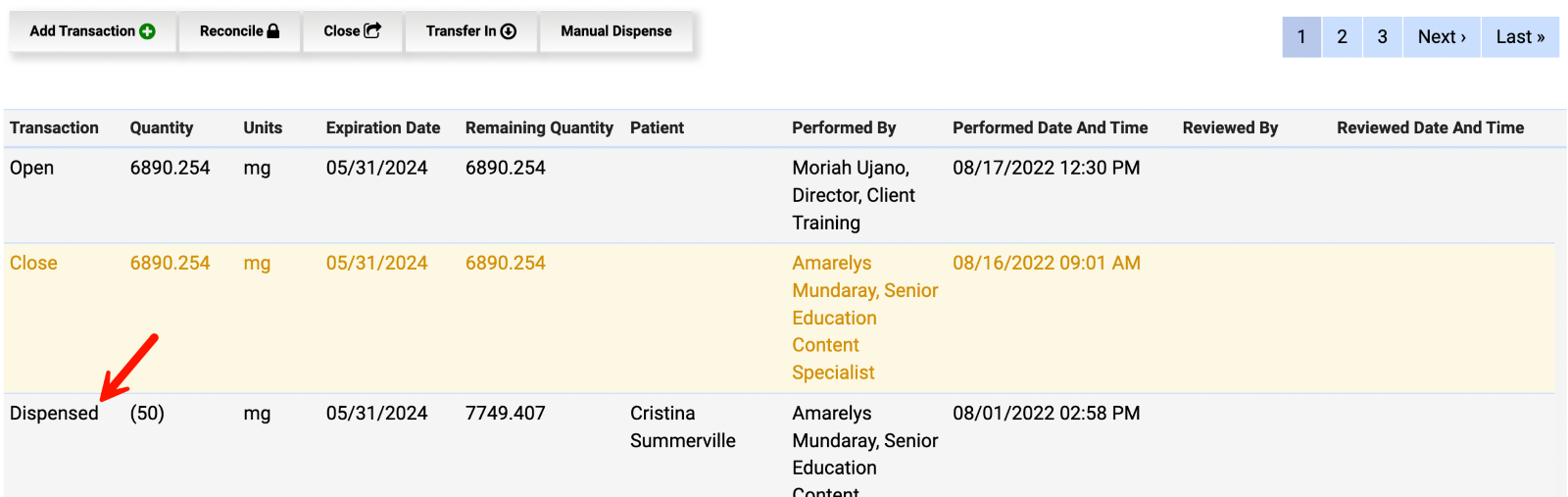This screenshot has width=1568, height=497.
Task: Click the Reconcile lock icon
Action: (x=273, y=31)
